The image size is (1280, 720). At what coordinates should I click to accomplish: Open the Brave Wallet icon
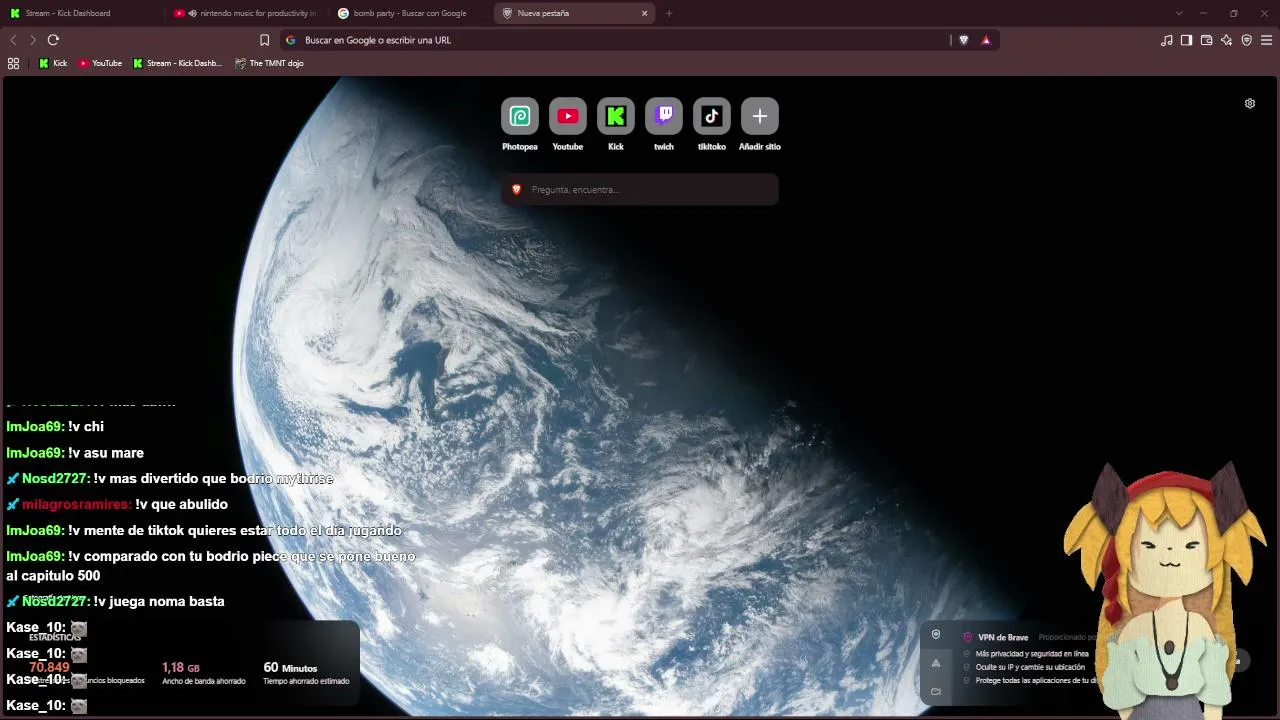tap(1206, 40)
